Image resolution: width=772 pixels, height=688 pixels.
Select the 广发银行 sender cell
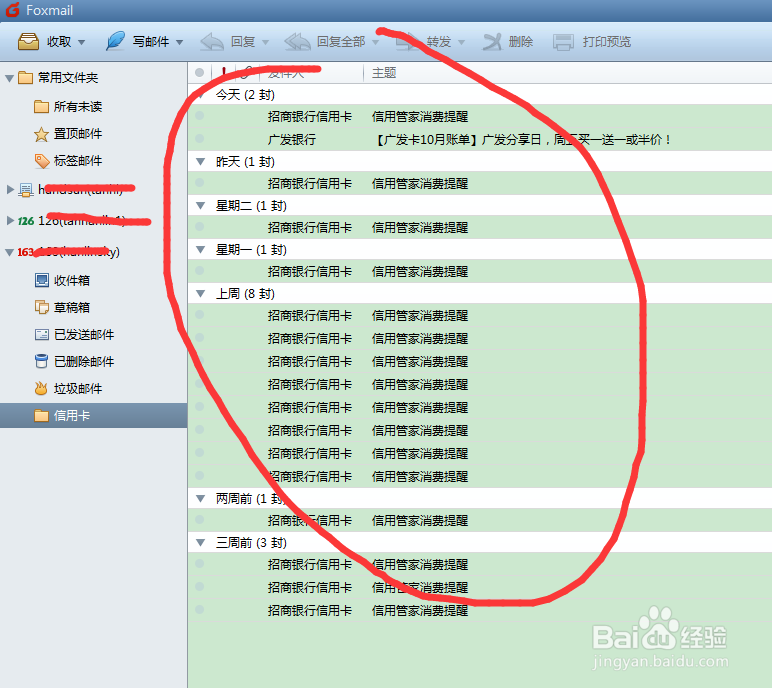pos(291,140)
